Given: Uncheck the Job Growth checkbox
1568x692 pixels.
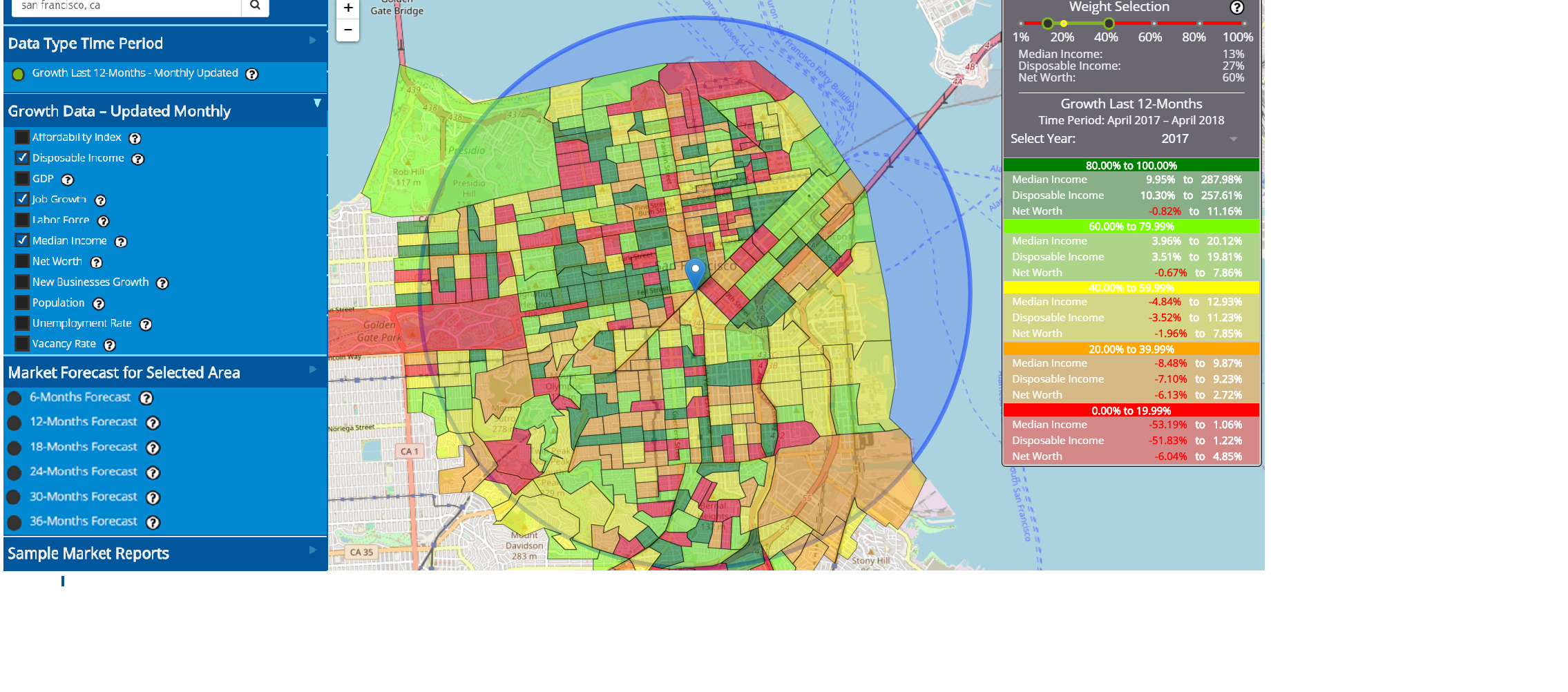Looking at the screenshot, I should [22, 200].
